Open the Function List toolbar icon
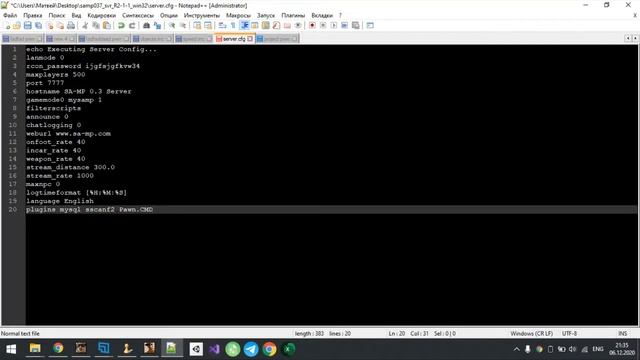Screen dimensions: 640x360 tap(276, 25)
